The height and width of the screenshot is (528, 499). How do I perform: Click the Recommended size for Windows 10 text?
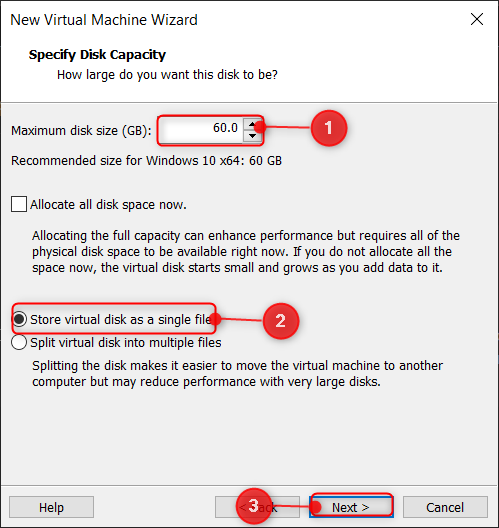tap(146, 161)
